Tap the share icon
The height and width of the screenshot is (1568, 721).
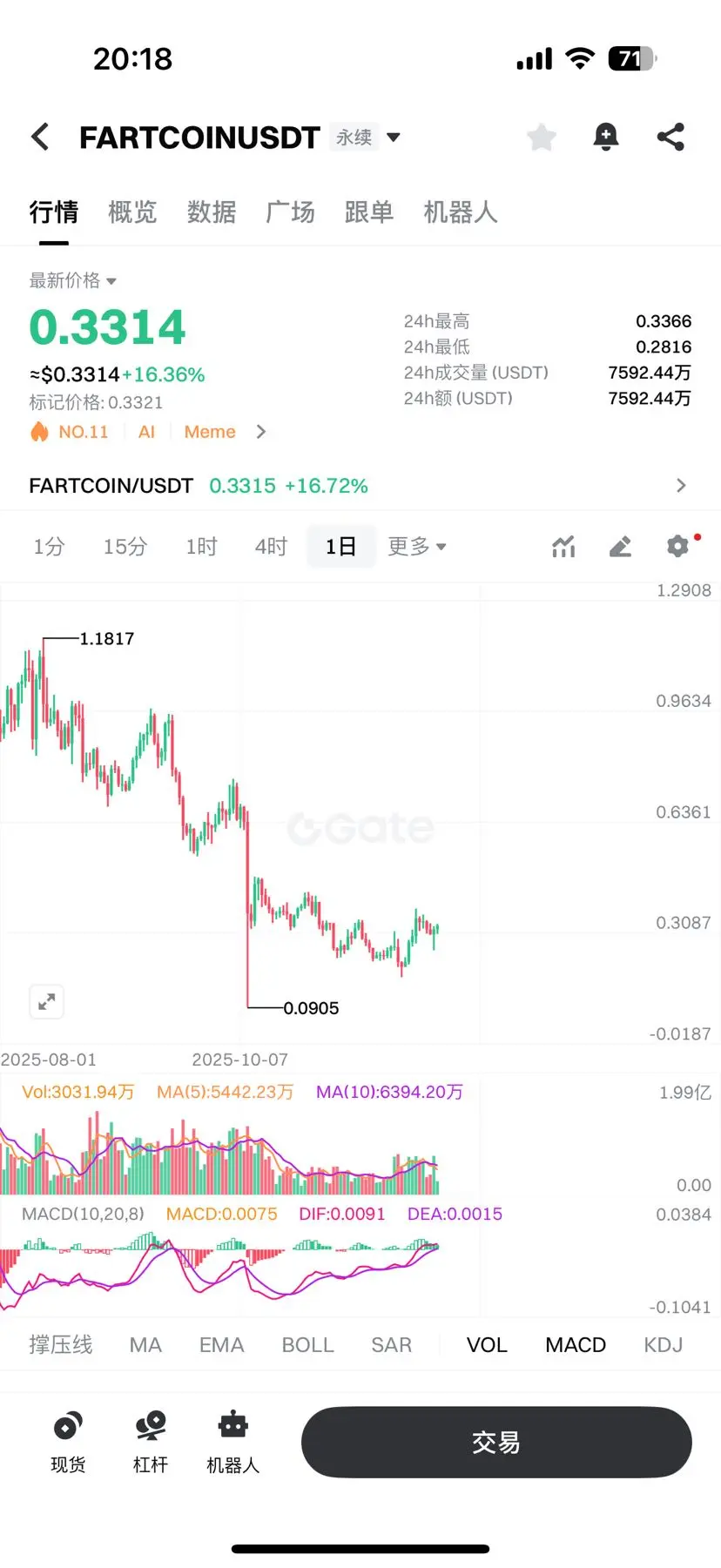pyautogui.click(x=670, y=137)
